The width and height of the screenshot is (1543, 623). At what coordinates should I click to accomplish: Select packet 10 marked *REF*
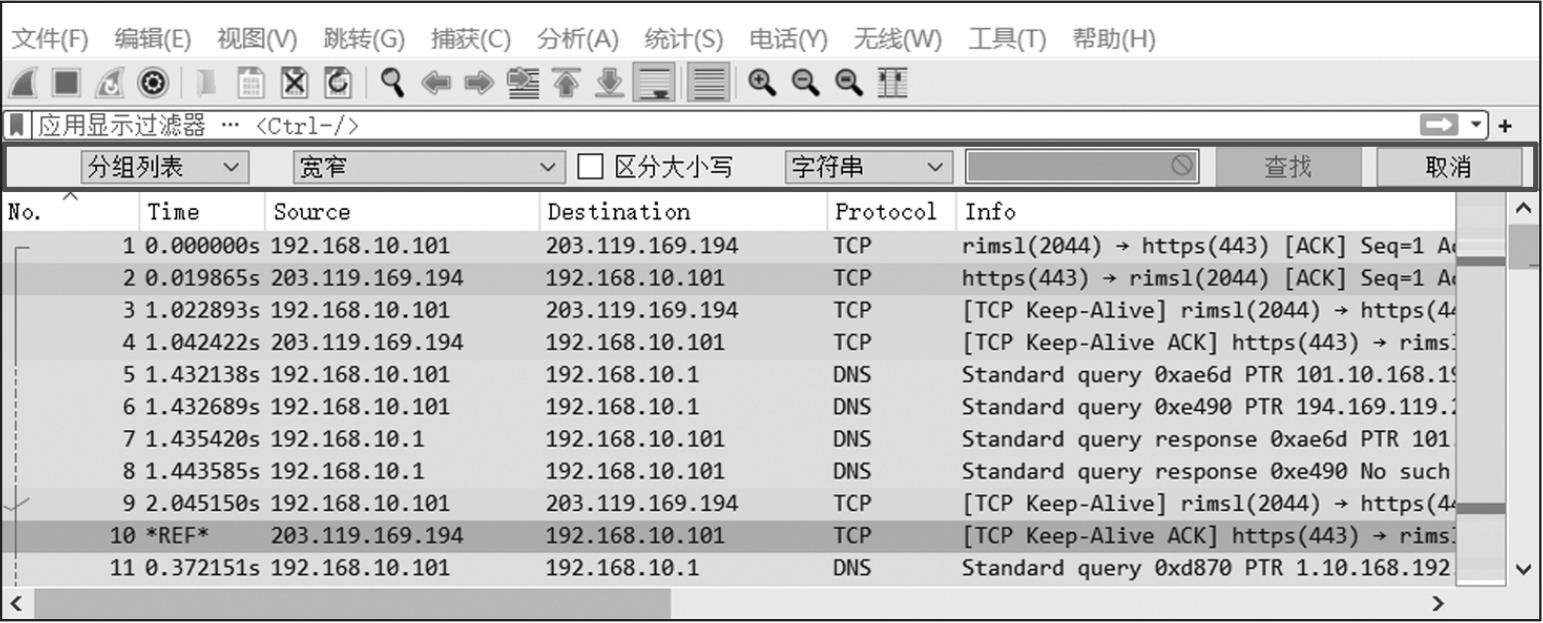pyautogui.click(x=729, y=535)
